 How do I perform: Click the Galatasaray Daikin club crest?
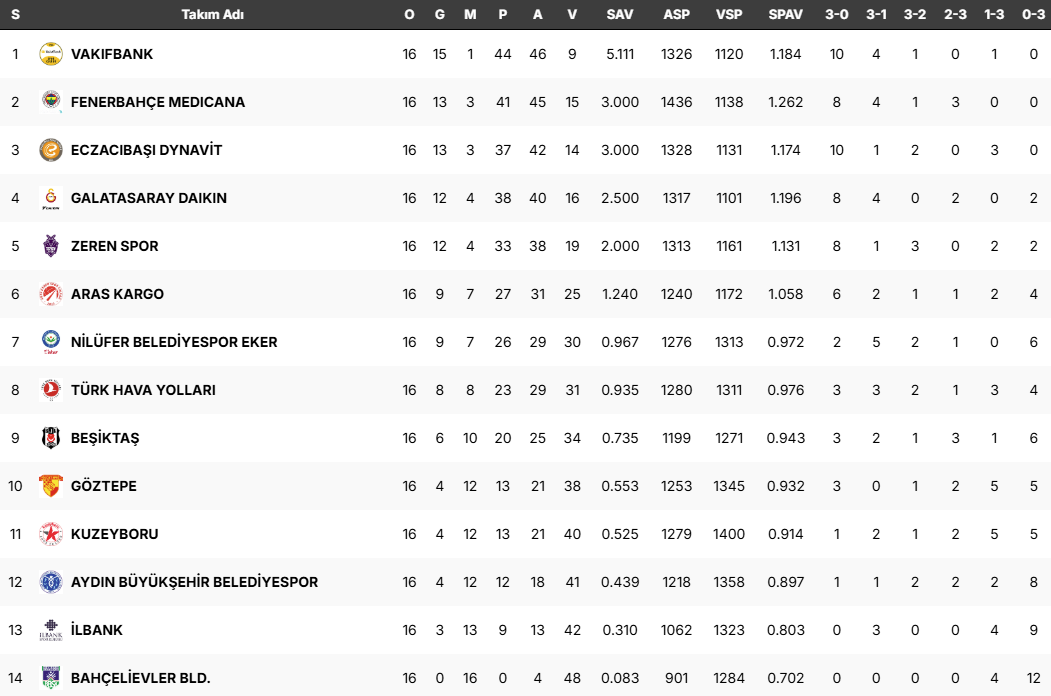(x=51, y=198)
